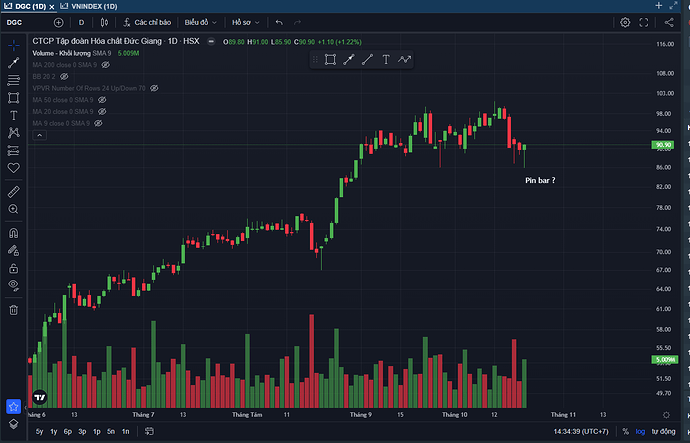Open chart settings gear icon
690x443 pixels.
(625, 22)
